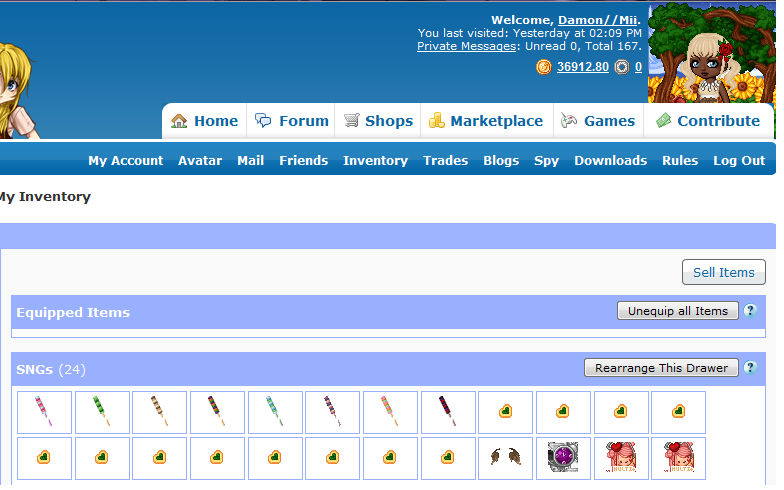The height and width of the screenshot is (490, 784).
Task: Click the Damon//Mii username link
Action: tap(597, 20)
